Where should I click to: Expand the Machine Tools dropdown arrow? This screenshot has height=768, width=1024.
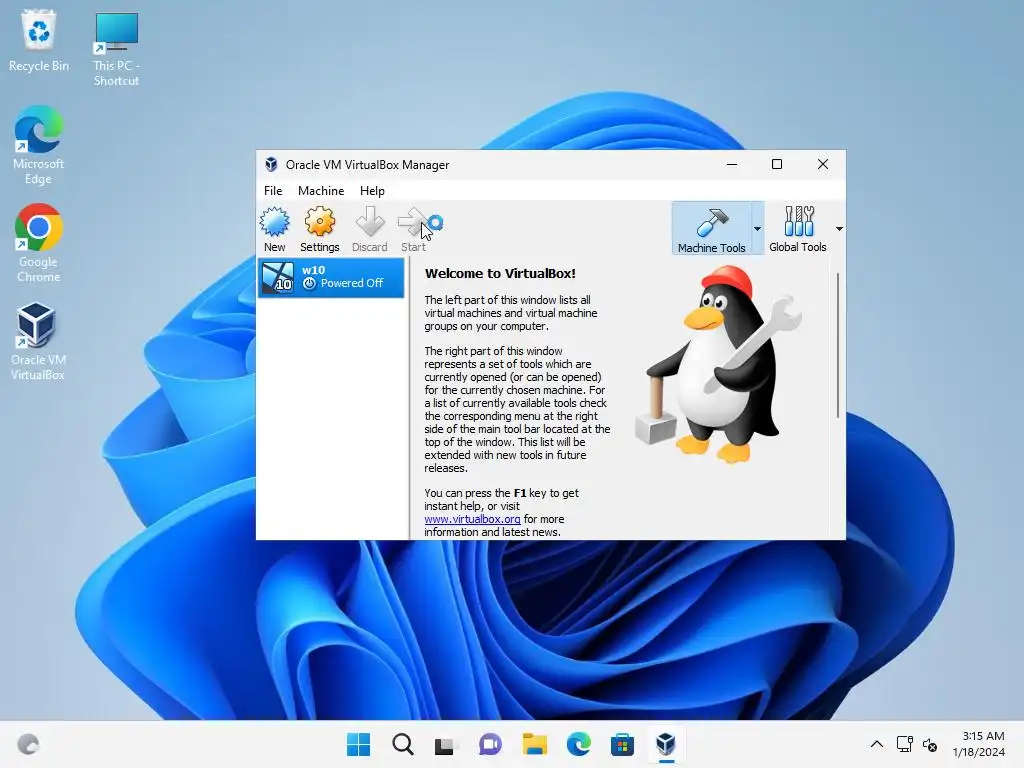click(x=758, y=229)
